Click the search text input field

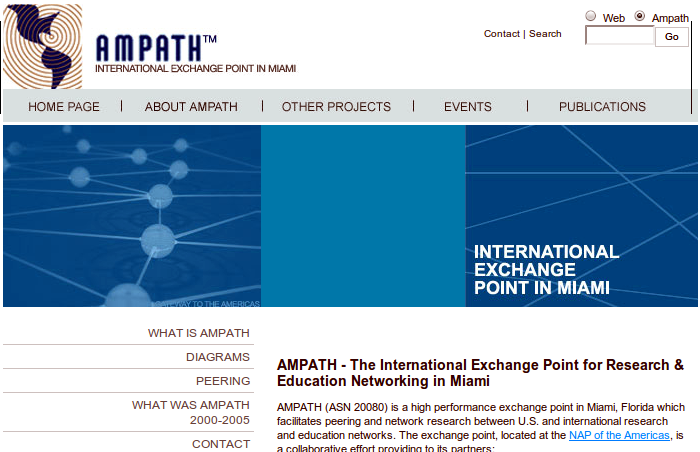tap(620, 35)
